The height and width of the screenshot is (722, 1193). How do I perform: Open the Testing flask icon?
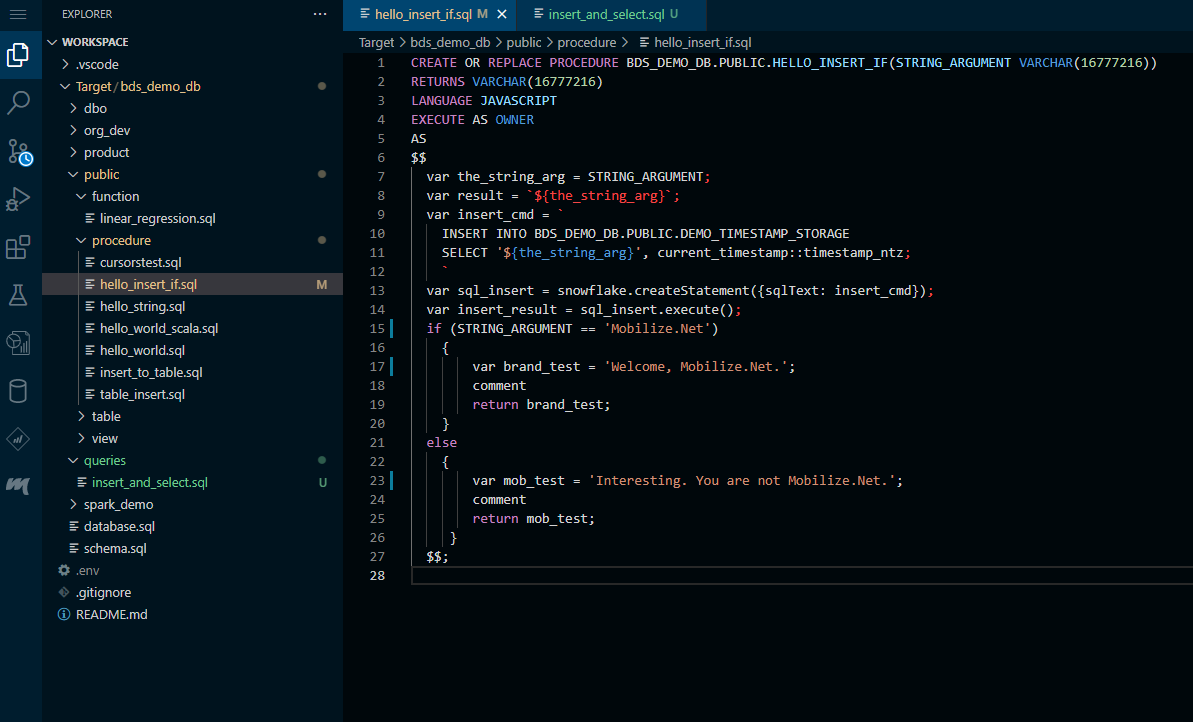coord(18,295)
